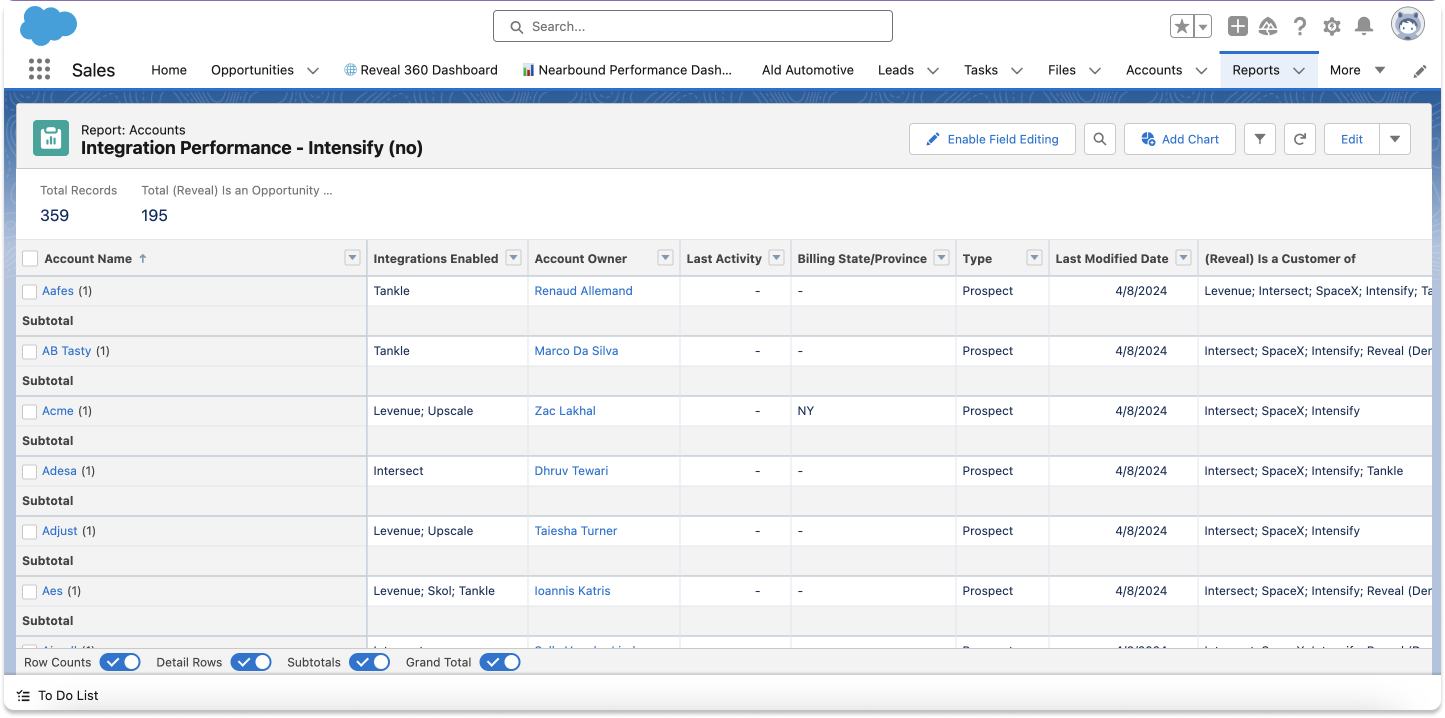Image resolution: width=1445 pixels, height=718 pixels.
Task: Open the AB Tasty account link
Action: point(67,351)
